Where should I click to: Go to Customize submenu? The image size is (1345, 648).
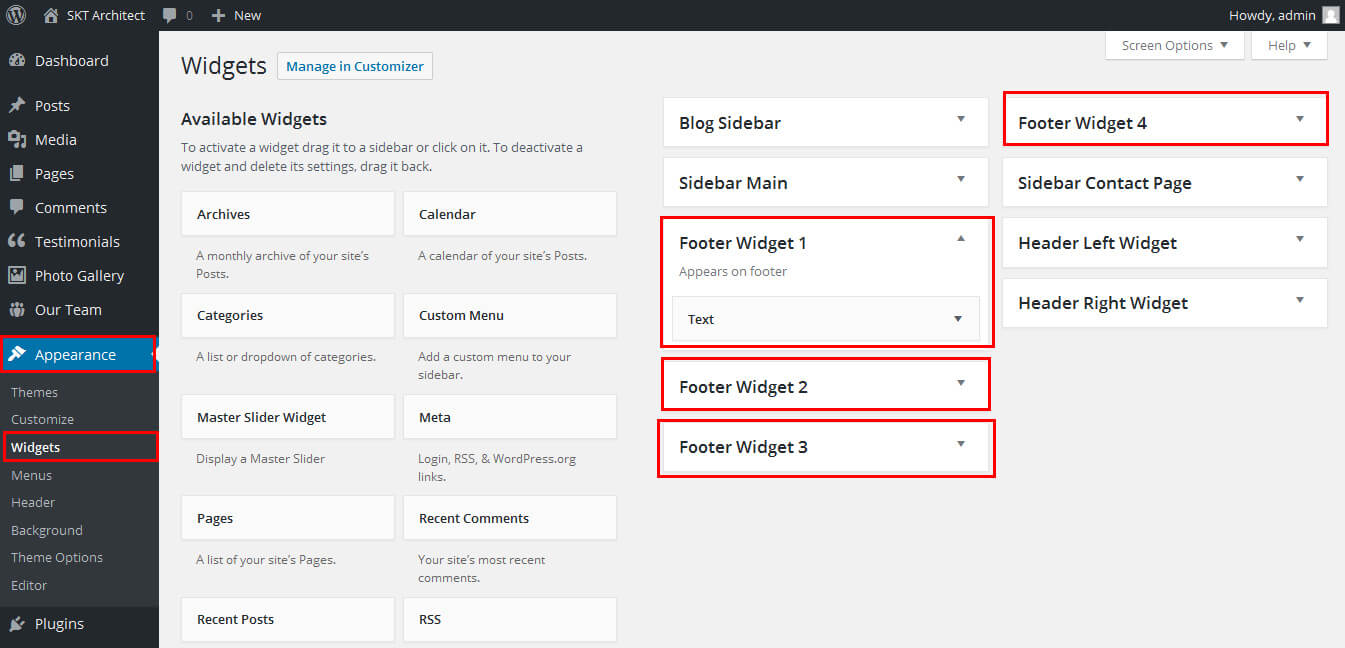[43, 419]
